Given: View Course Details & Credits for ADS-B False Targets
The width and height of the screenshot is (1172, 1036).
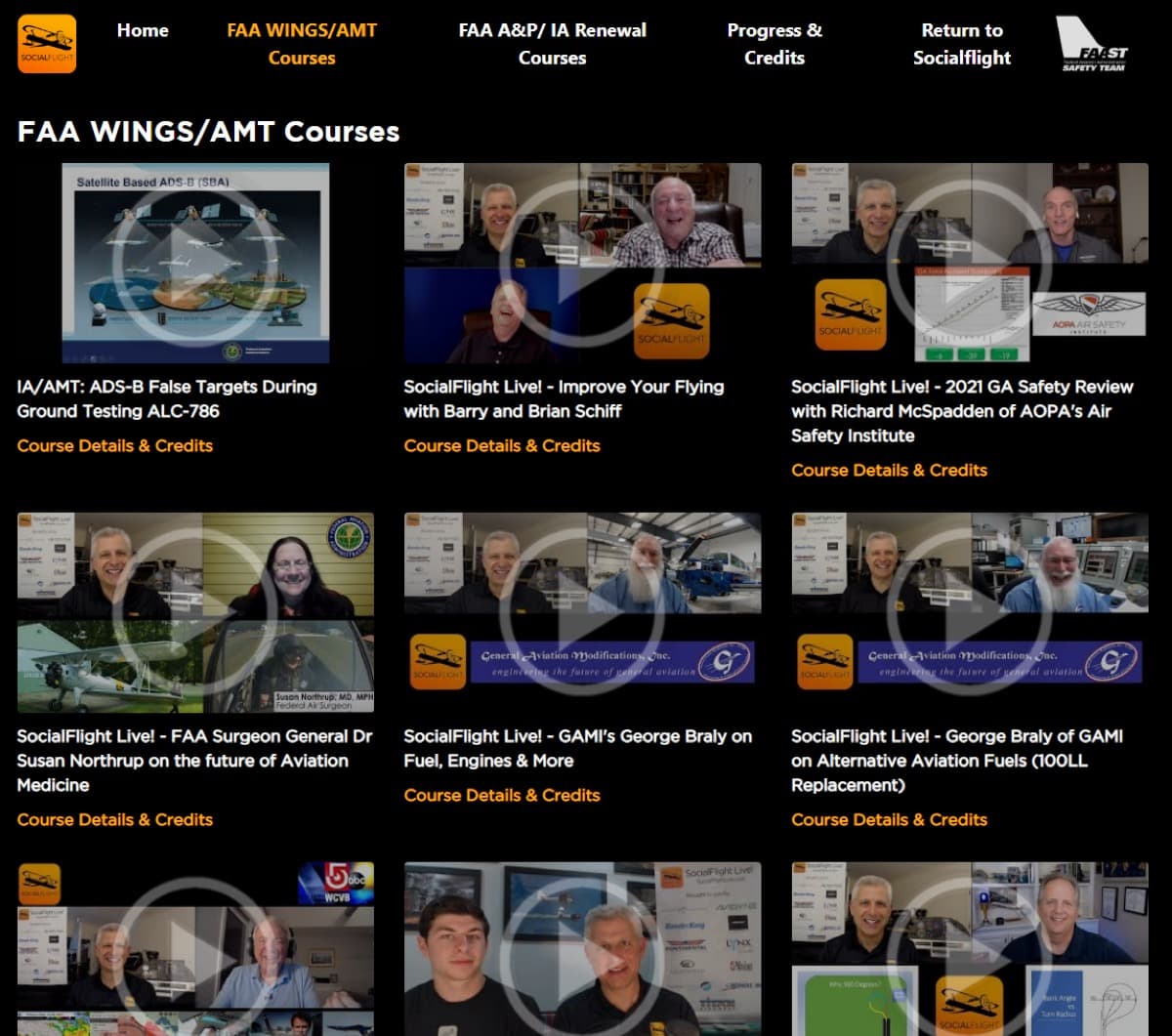Looking at the screenshot, I should click(x=115, y=445).
